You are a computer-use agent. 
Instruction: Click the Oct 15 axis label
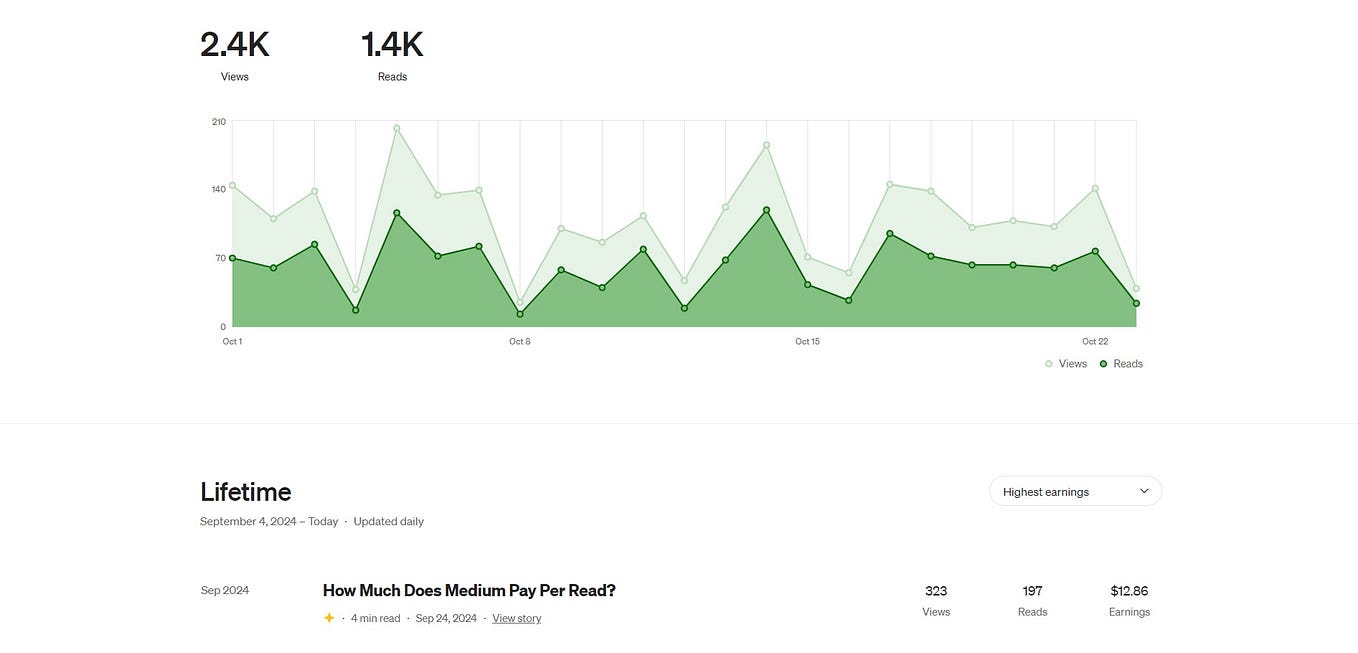pos(805,340)
